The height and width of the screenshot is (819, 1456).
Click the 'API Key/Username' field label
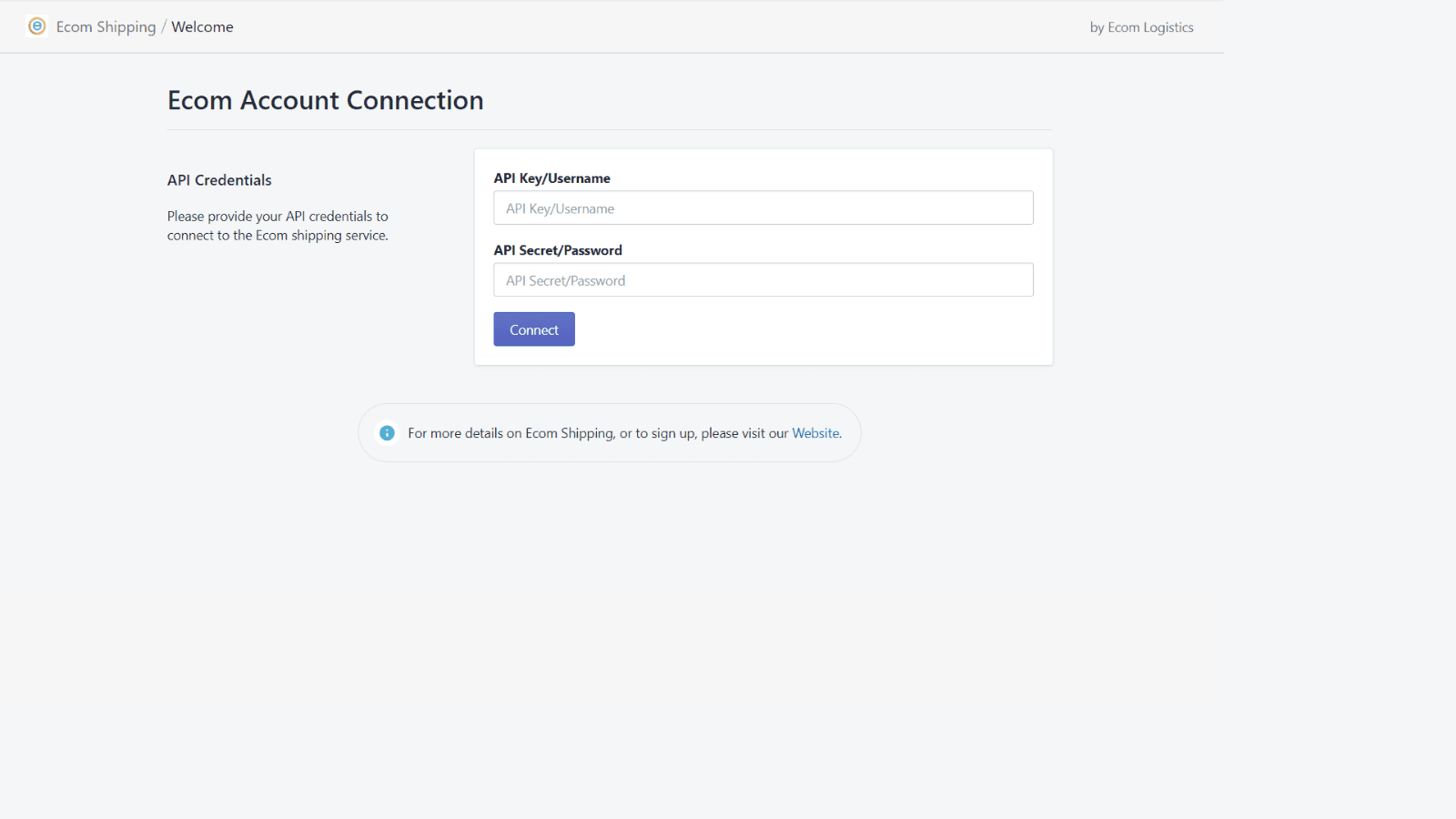pos(551,177)
